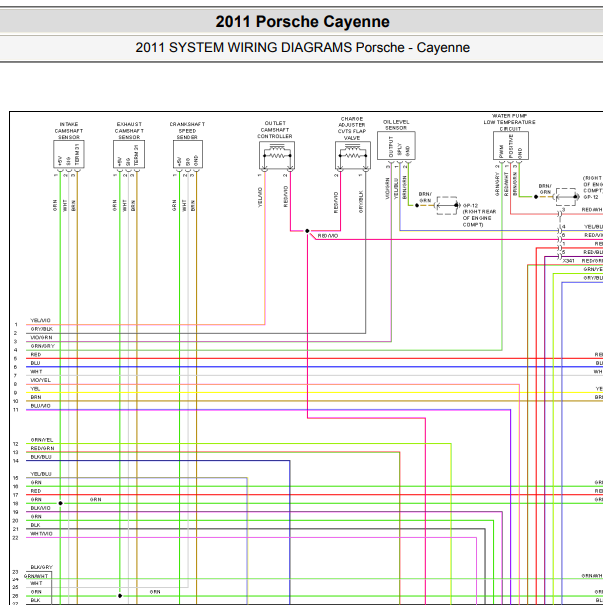Click the 'YEL/BLU' wire label at row 15
This screenshot has height=605, width=603.
[x=41, y=474]
